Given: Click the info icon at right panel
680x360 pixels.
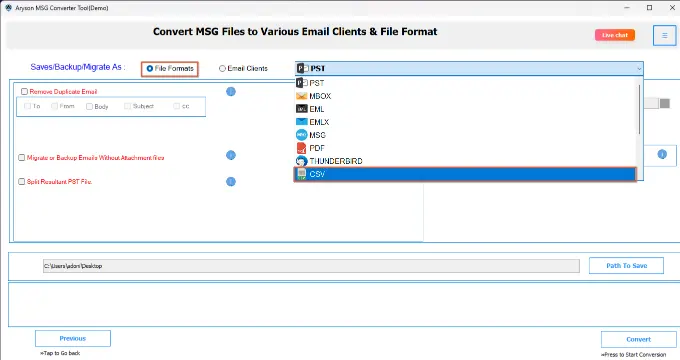Looking at the screenshot, I should click(662, 154).
